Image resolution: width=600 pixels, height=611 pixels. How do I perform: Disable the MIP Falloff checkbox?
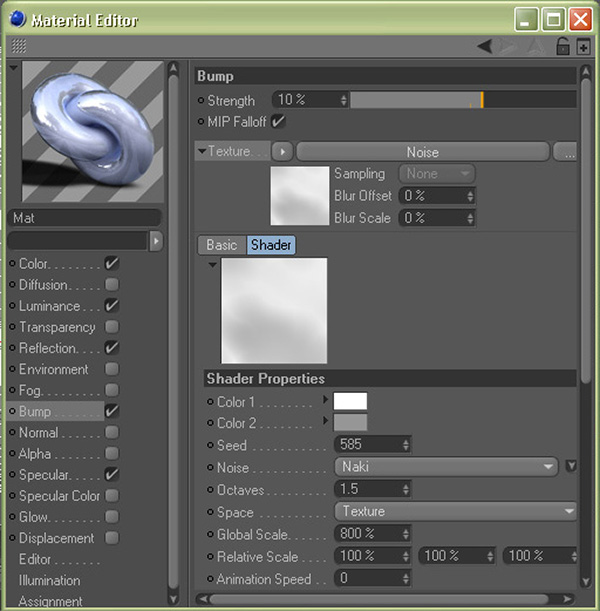pyautogui.click(x=279, y=121)
